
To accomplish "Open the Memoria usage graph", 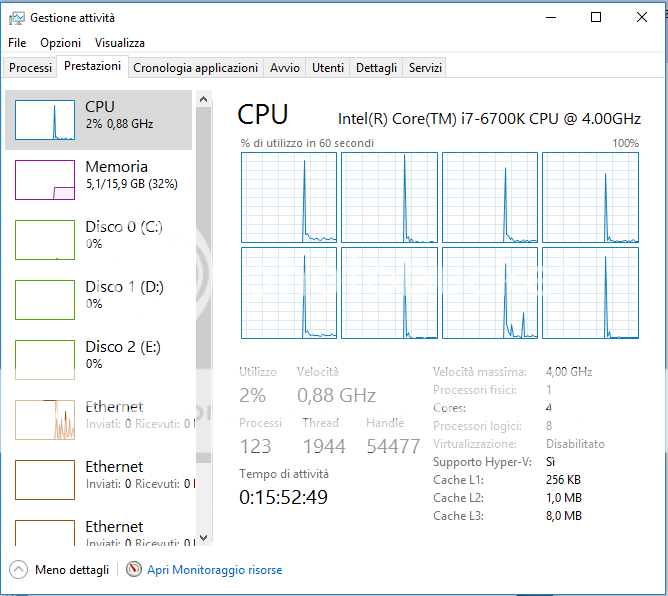I will 45,180.
